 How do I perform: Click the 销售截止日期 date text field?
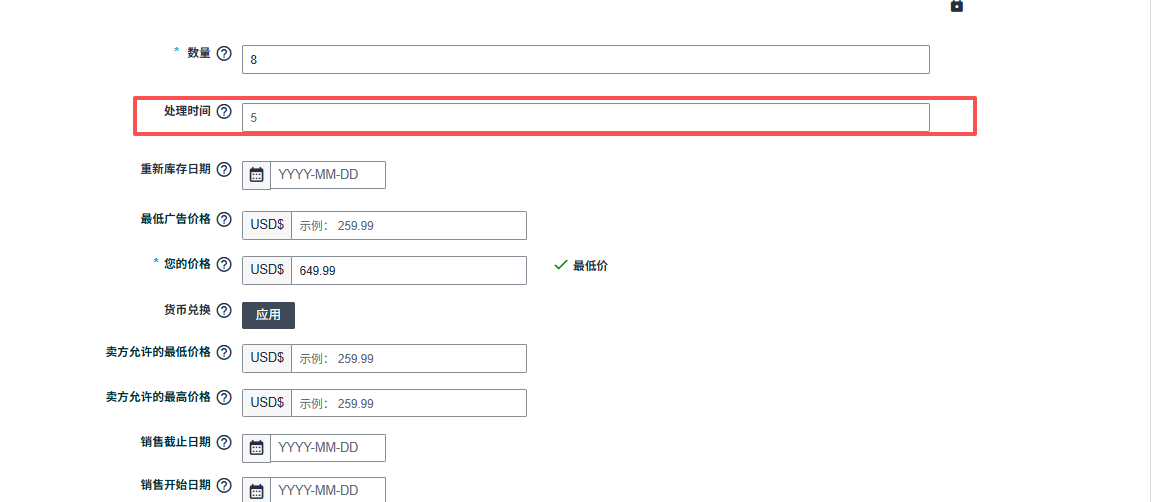click(x=327, y=448)
